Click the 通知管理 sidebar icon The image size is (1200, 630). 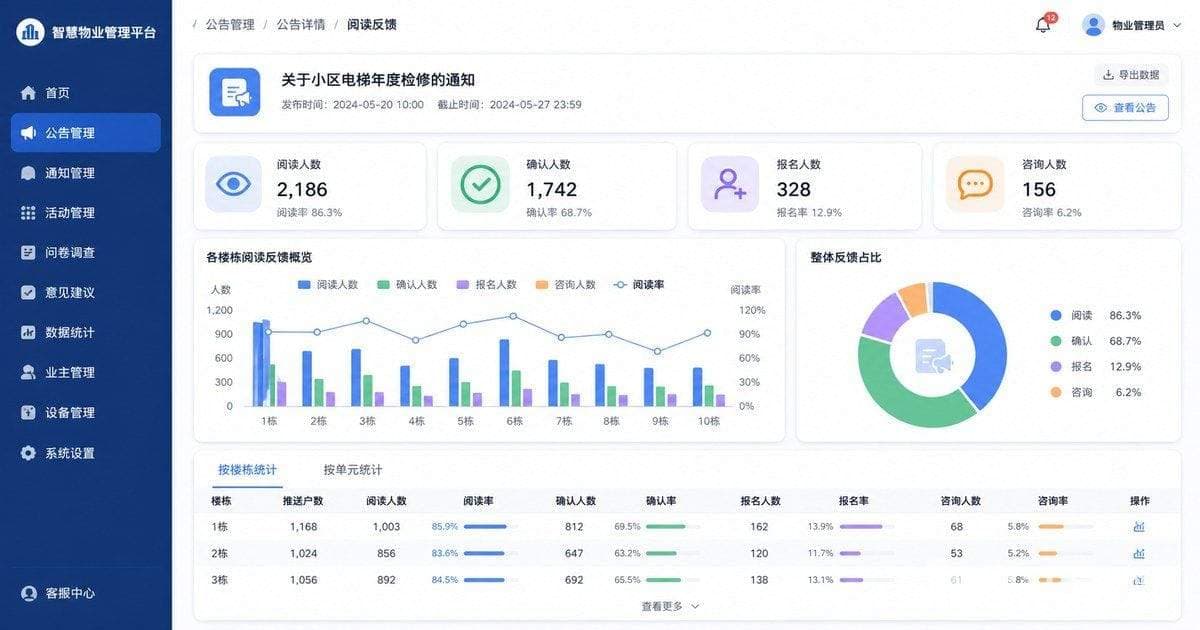(28, 173)
